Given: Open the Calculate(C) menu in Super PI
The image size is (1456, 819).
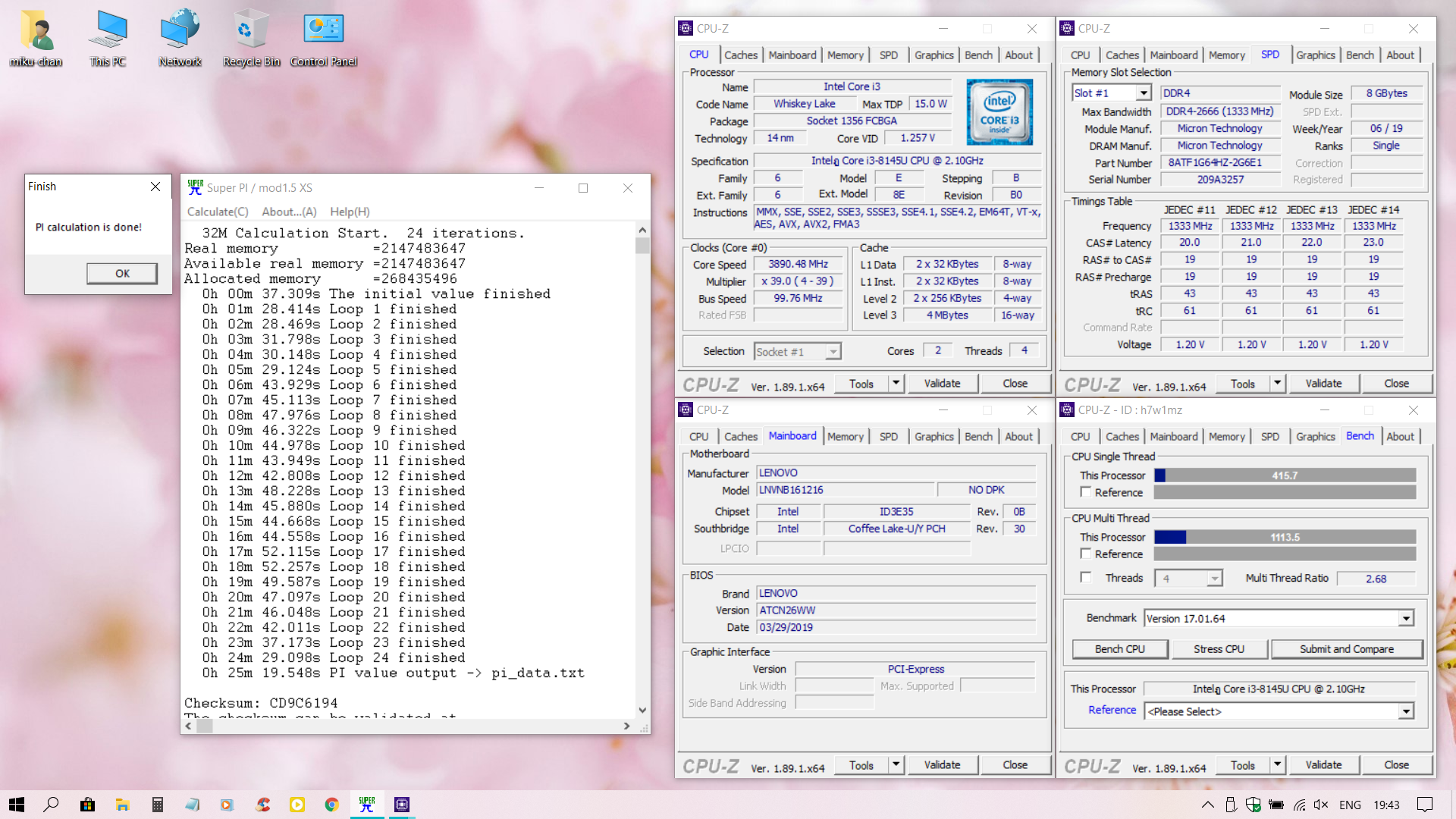Looking at the screenshot, I should 218,212.
